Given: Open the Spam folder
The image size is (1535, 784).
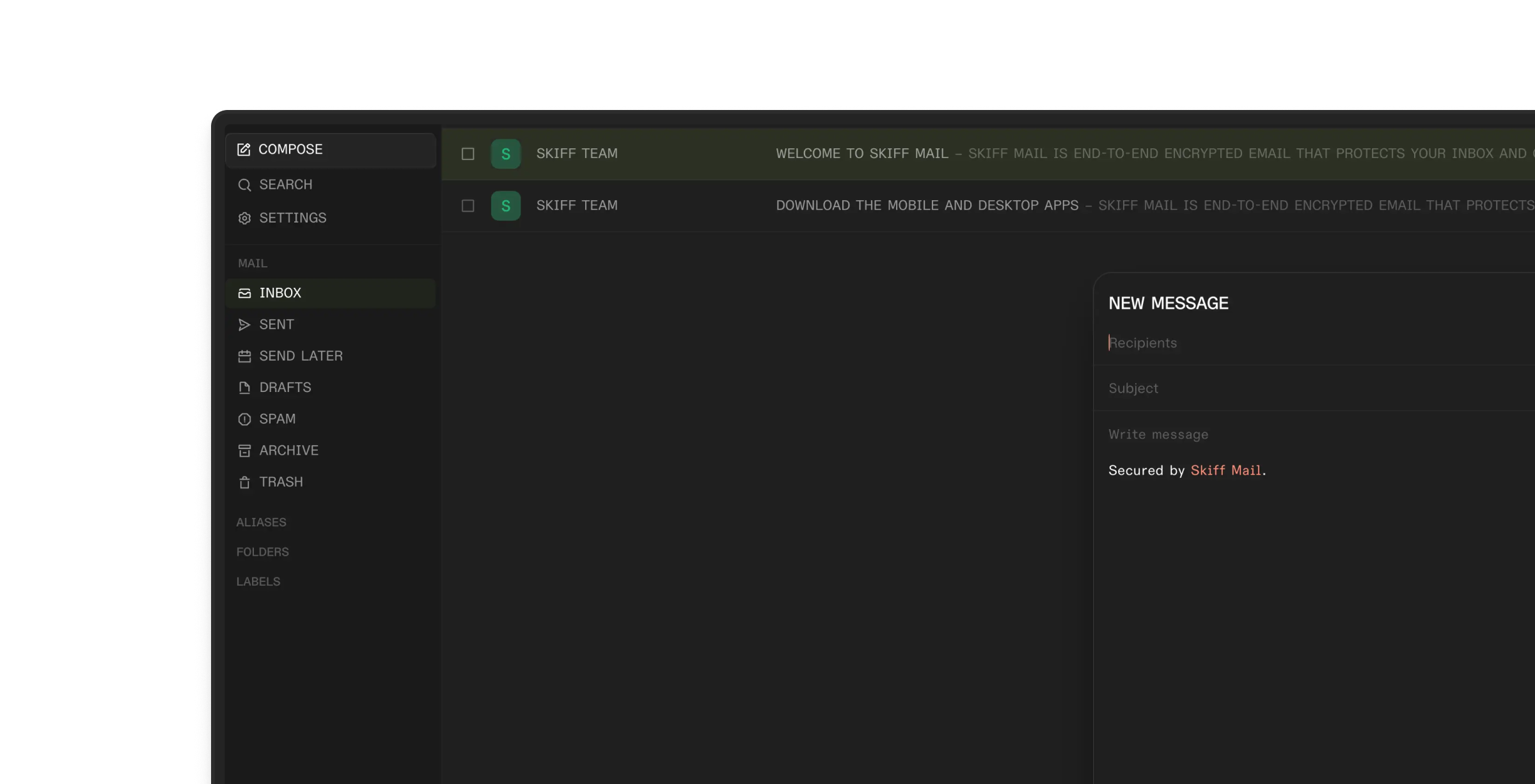Looking at the screenshot, I should [x=331, y=419].
